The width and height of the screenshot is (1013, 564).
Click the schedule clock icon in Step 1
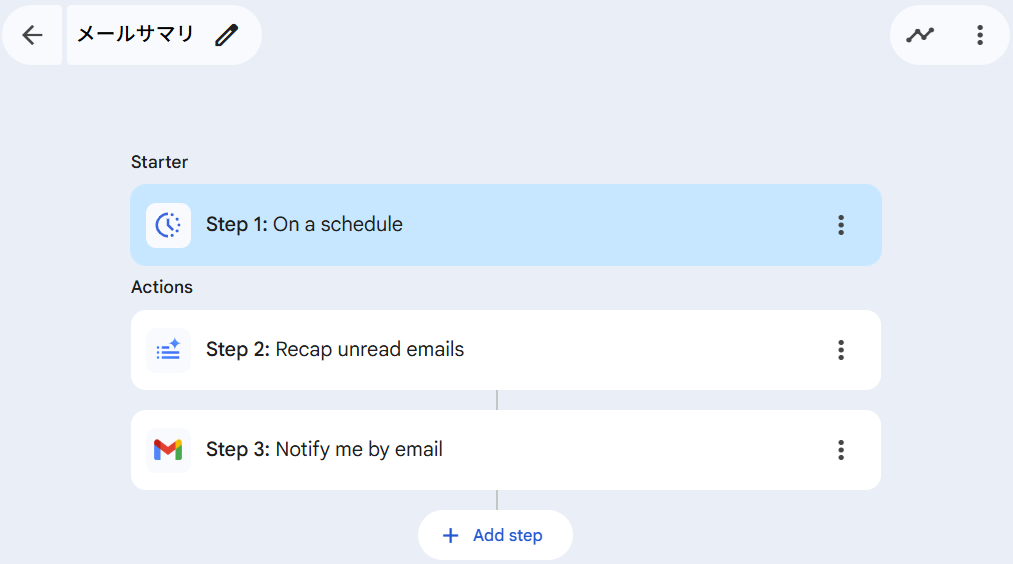tap(168, 225)
